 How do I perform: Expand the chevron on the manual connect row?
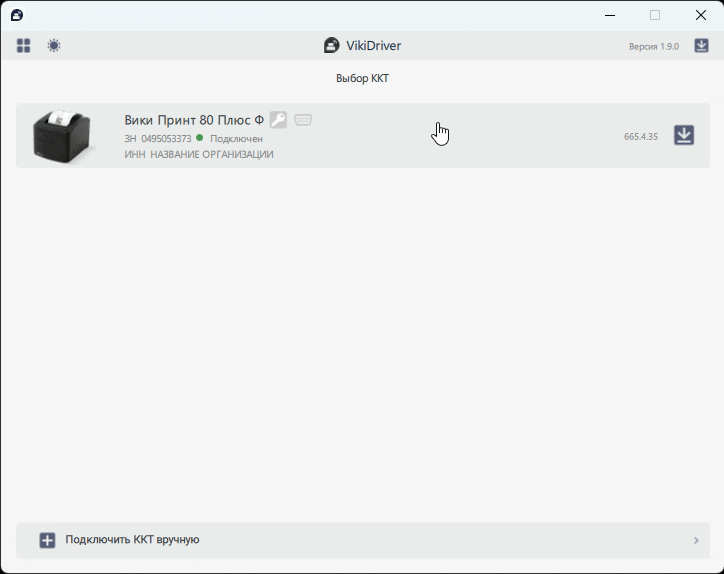point(696,540)
